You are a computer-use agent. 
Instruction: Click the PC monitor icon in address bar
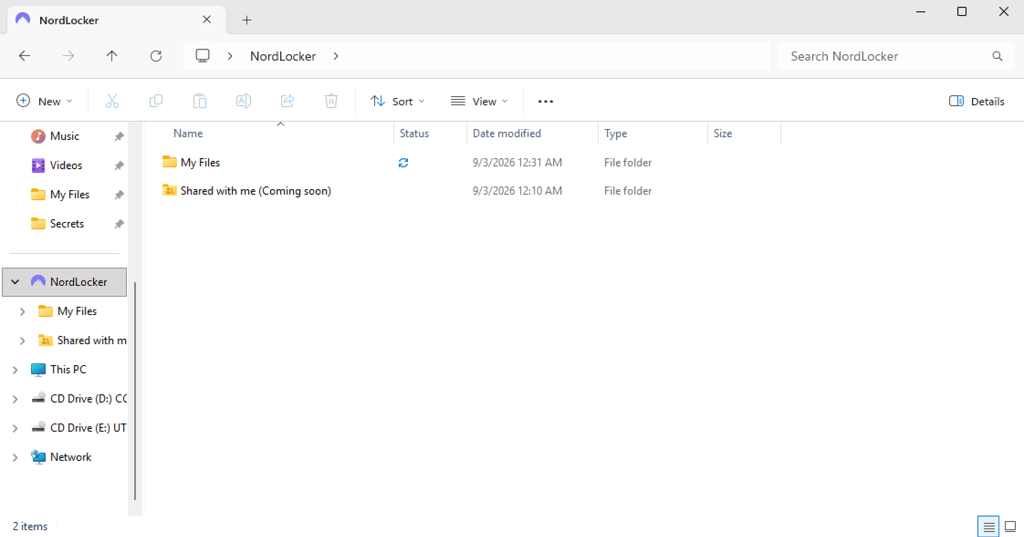pyautogui.click(x=202, y=56)
